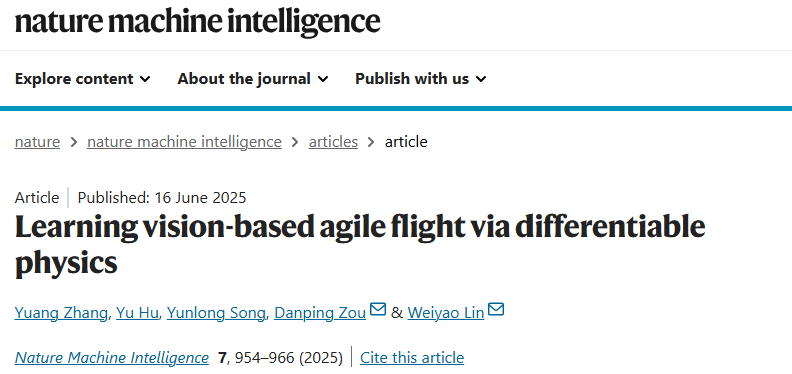This screenshot has width=792, height=374.
Task: Expand the Publish with us dropdown
Action: pyautogui.click(x=420, y=79)
